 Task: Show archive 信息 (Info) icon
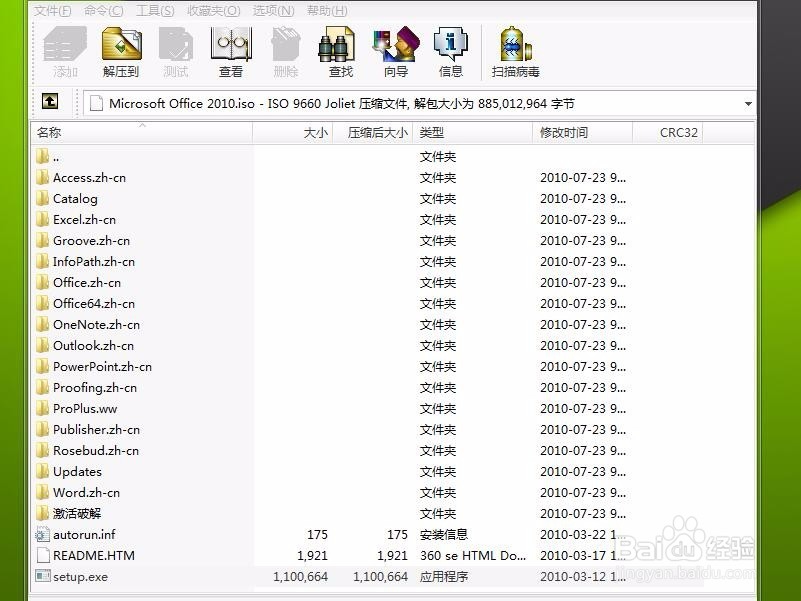[x=451, y=44]
